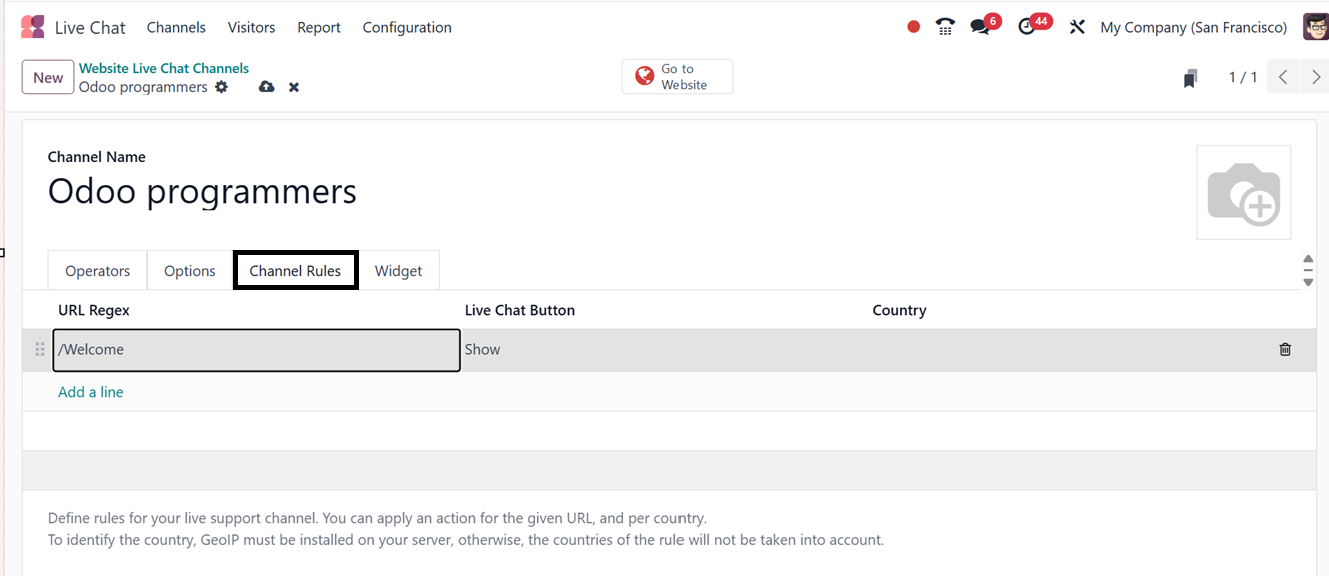Click the Live Chat app logo icon
1329x576 pixels.
click(33, 27)
